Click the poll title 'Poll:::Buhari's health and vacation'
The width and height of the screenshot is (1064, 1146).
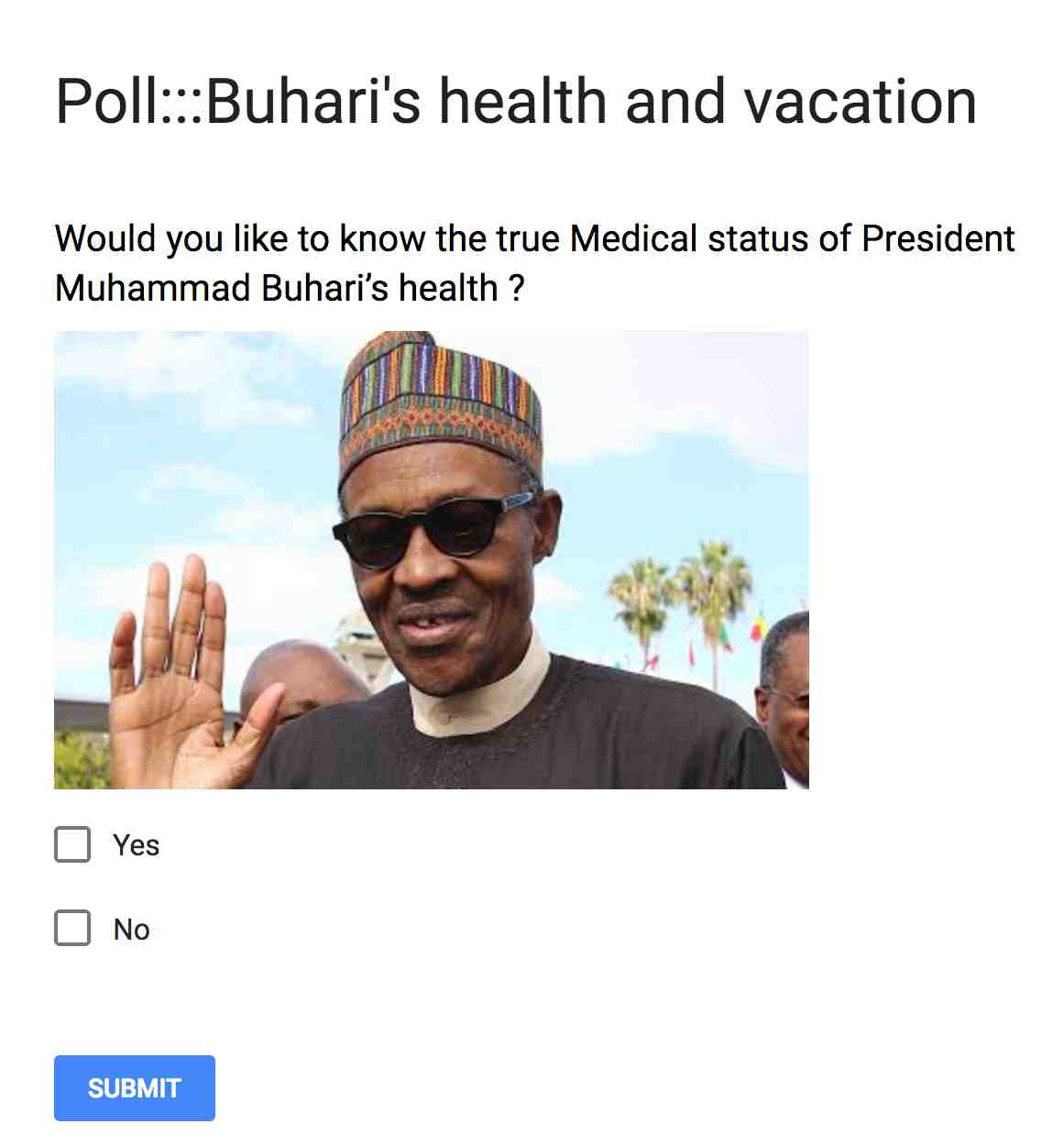tap(516, 101)
